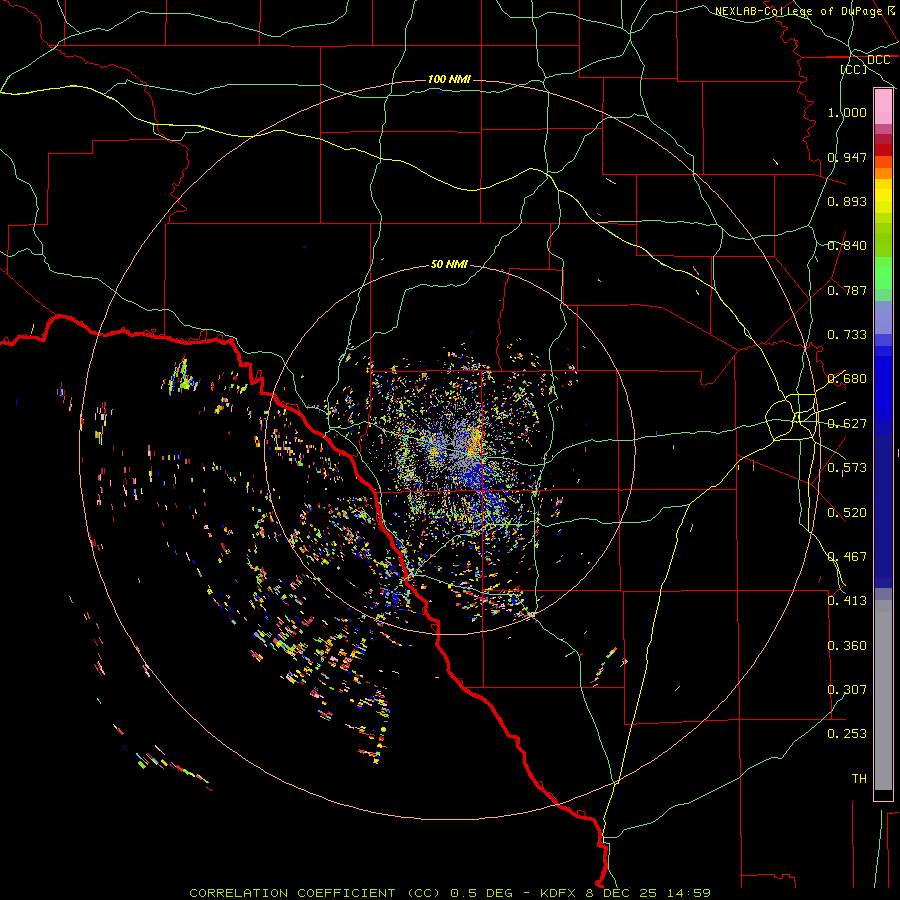Click the pink segment of the color bar
Screen dimensions: 900x900
[883, 107]
